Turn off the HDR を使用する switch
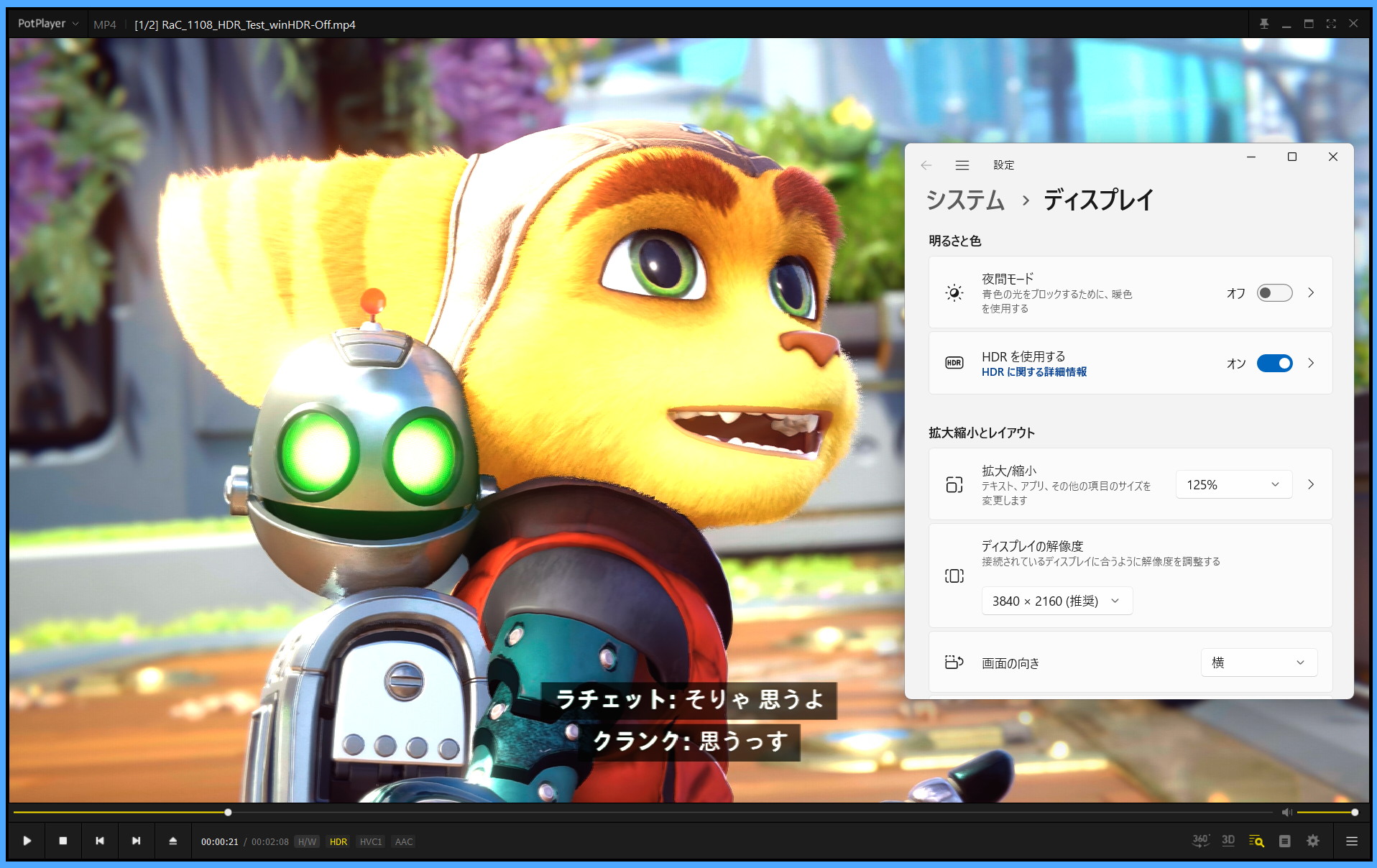 click(1274, 364)
